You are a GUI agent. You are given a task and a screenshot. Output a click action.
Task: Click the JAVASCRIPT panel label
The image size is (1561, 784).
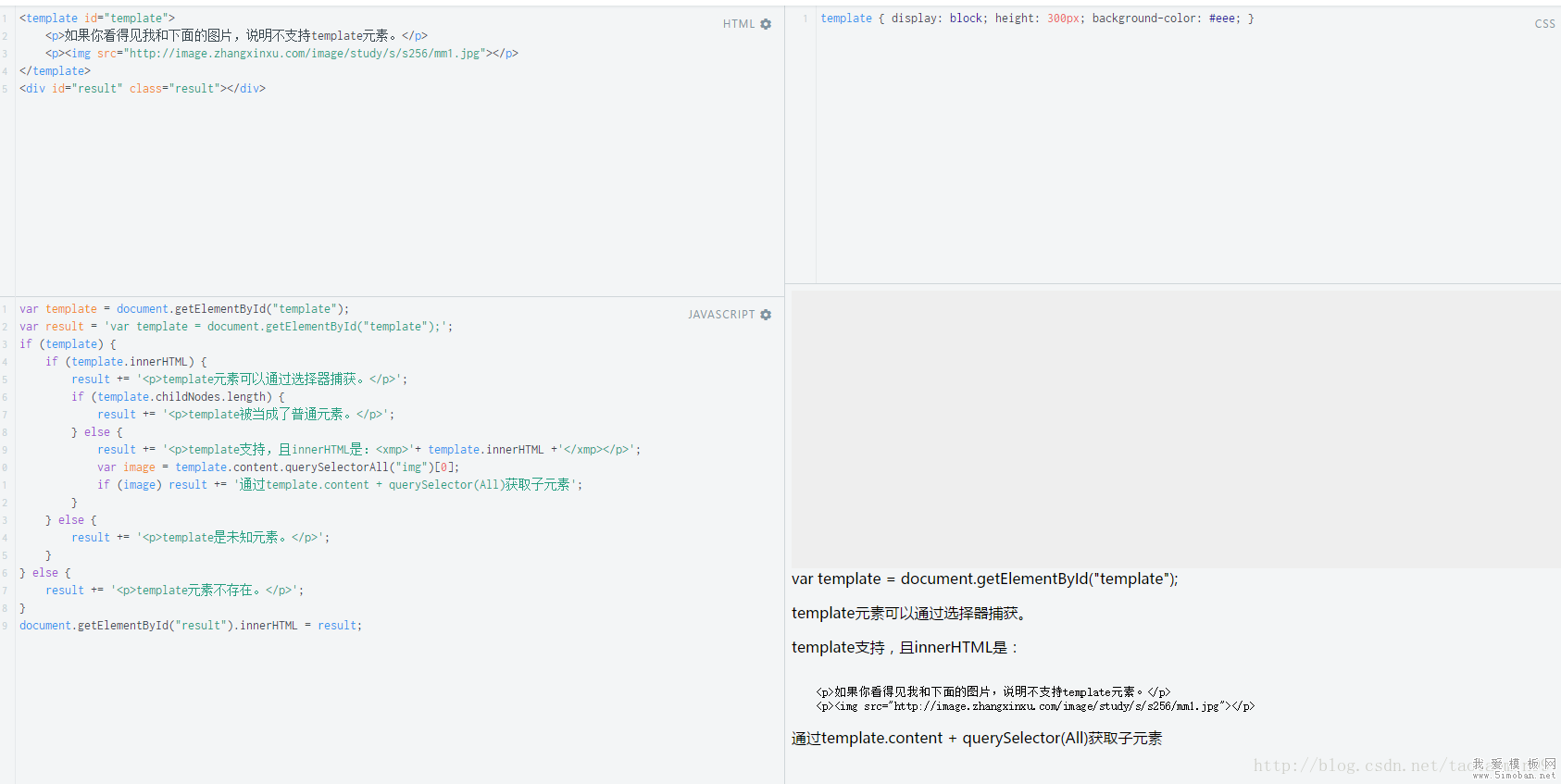[x=720, y=315]
